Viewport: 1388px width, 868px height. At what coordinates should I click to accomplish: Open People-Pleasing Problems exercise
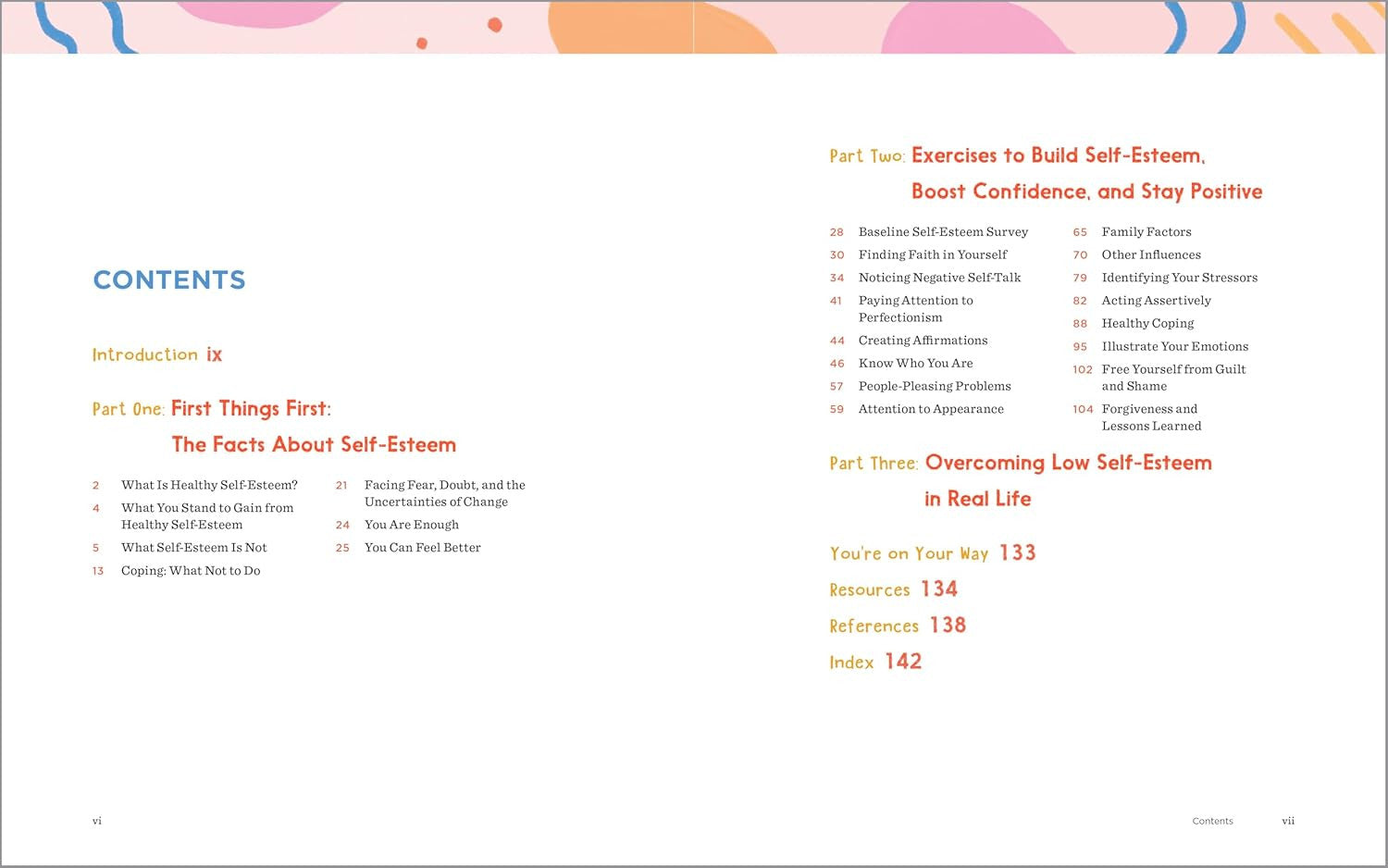(x=935, y=386)
